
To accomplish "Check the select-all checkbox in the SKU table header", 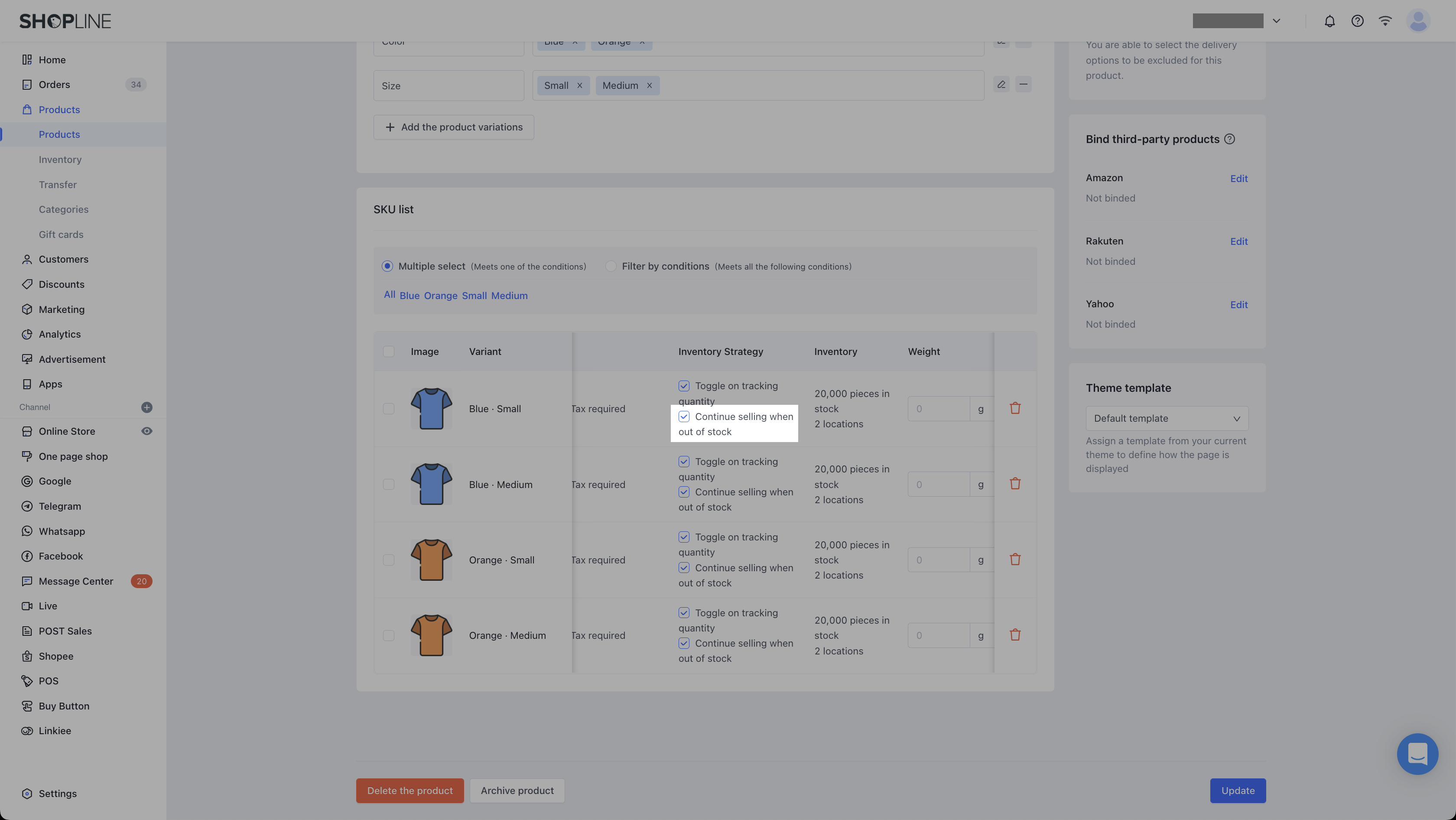I will [388, 351].
